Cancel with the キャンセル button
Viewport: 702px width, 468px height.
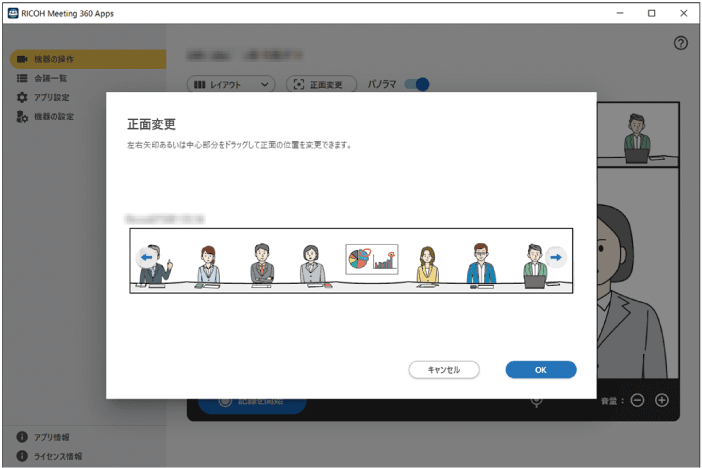click(x=444, y=370)
